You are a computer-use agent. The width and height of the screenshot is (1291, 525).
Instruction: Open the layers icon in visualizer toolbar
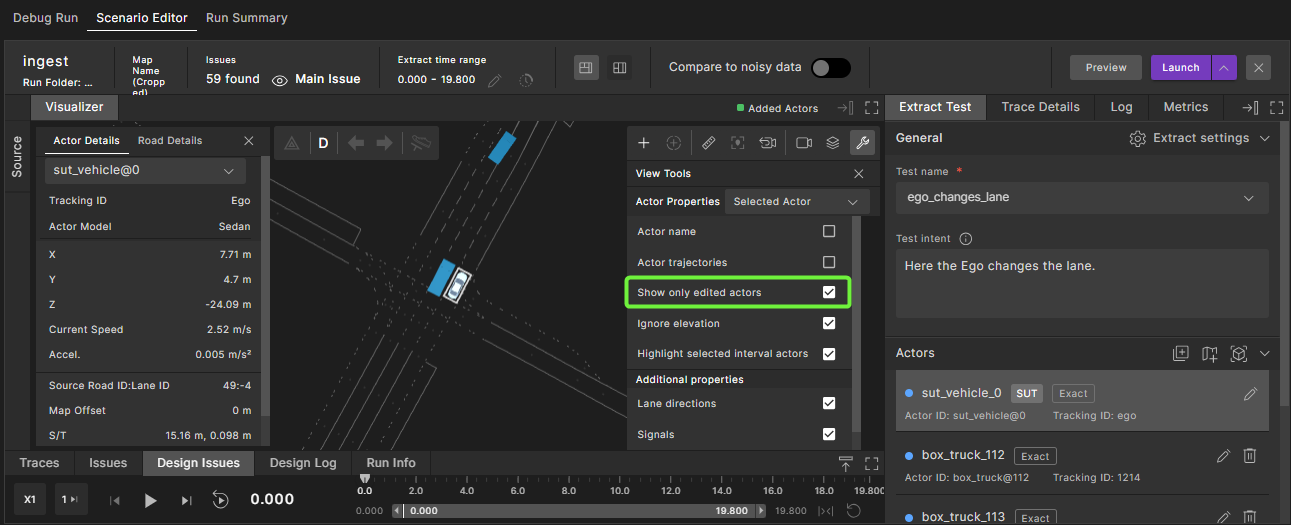[832, 143]
